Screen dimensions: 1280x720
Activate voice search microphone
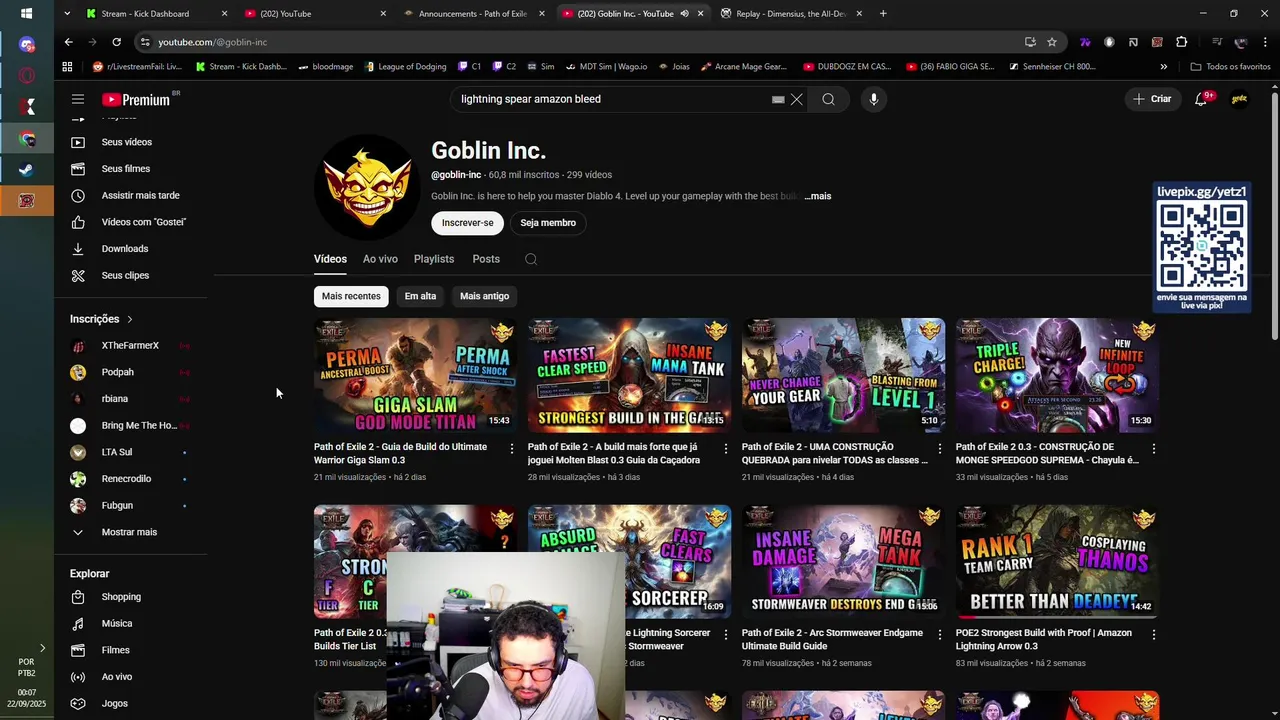pyautogui.click(x=873, y=99)
